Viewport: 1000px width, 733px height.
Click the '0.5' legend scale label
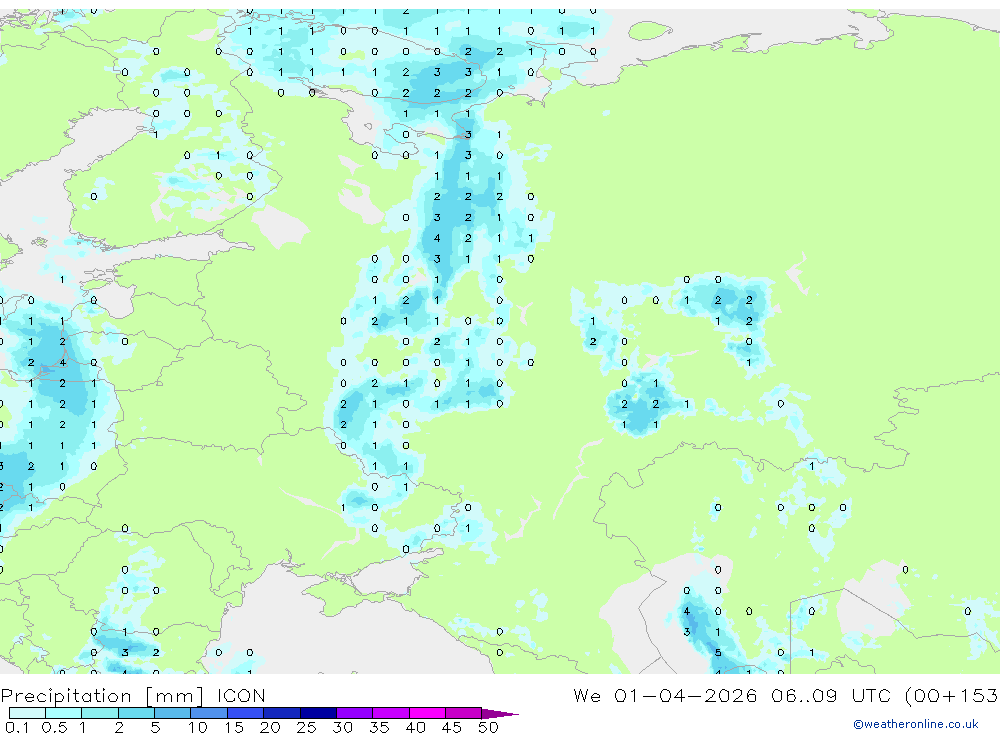coord(54,727)
